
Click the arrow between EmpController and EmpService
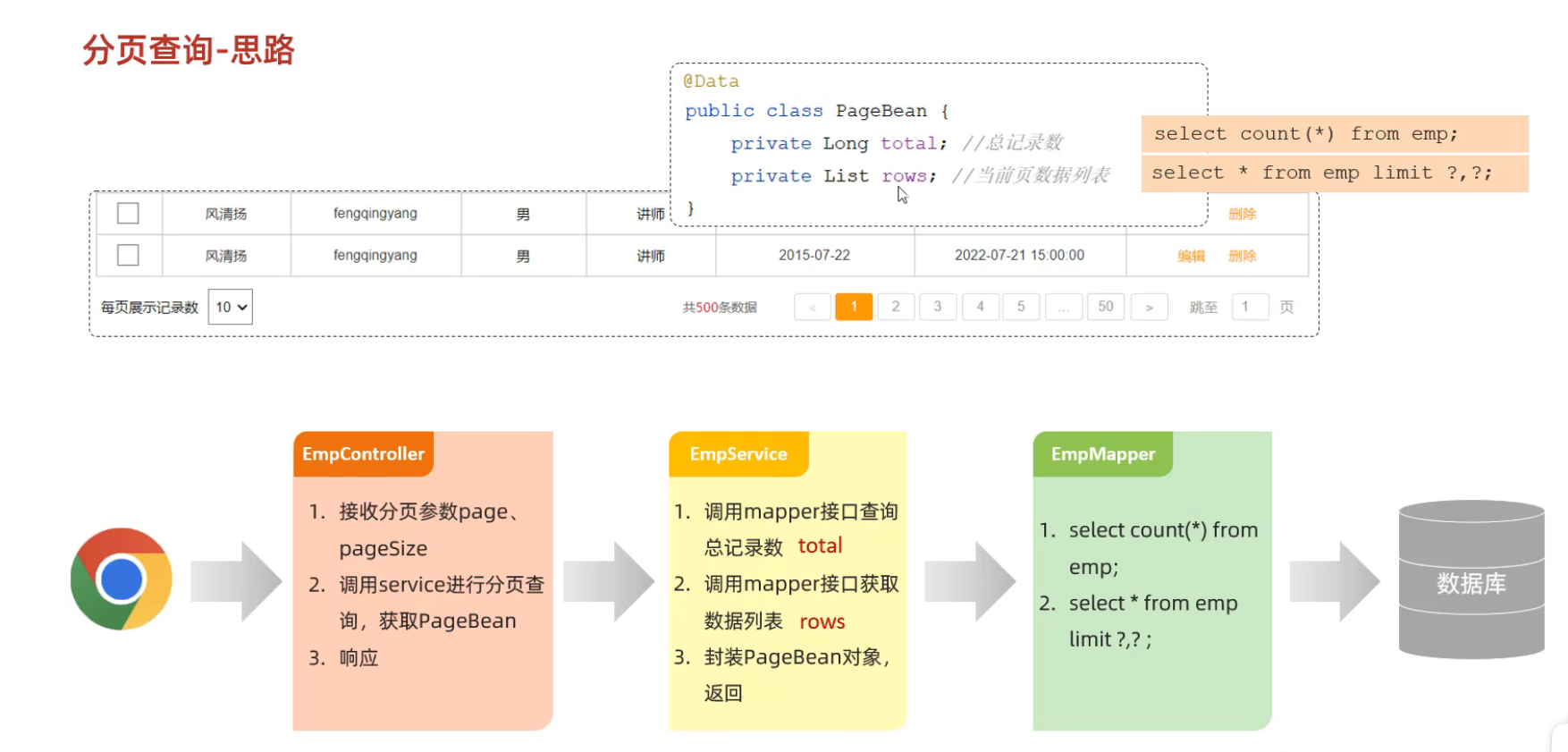click(609, 581)
